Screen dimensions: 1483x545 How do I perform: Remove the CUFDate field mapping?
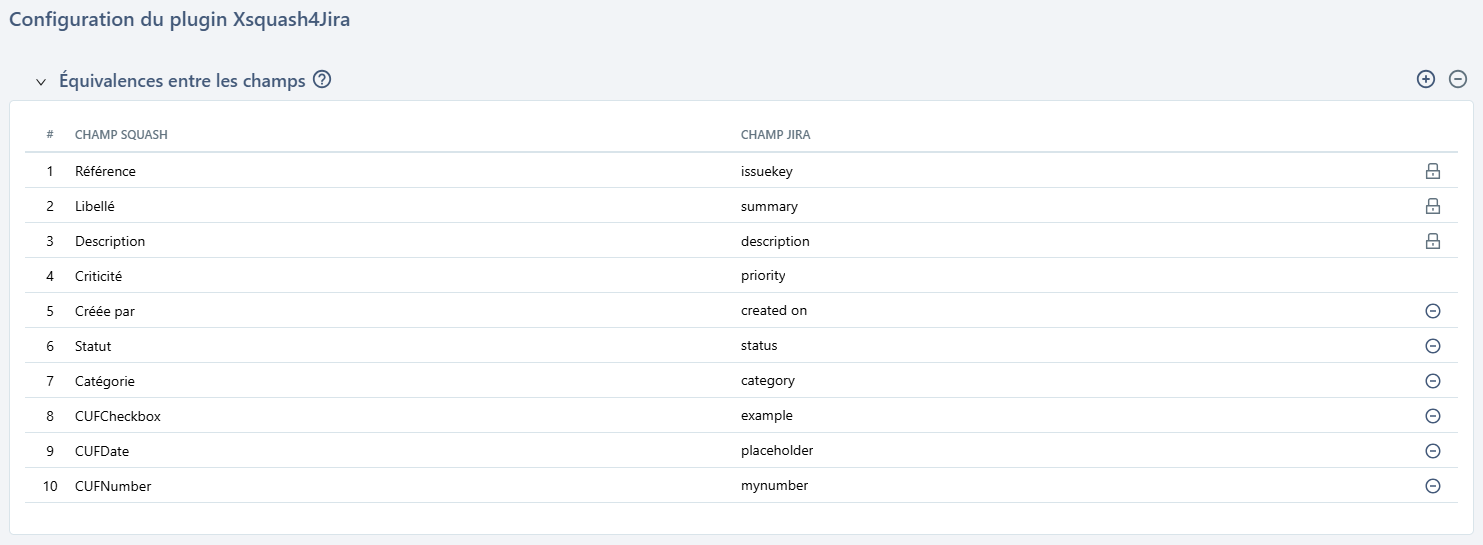(x=1432, y=451)
